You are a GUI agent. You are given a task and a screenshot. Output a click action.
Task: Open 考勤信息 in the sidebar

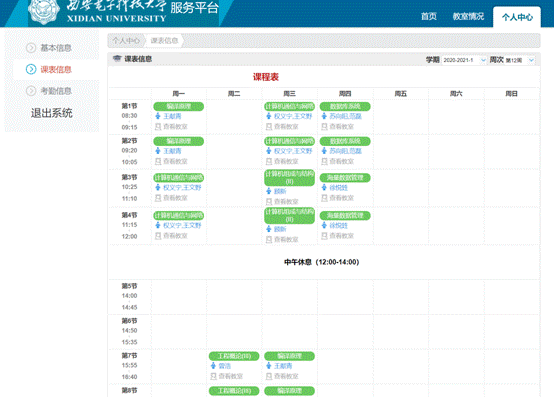click(56, 91)
